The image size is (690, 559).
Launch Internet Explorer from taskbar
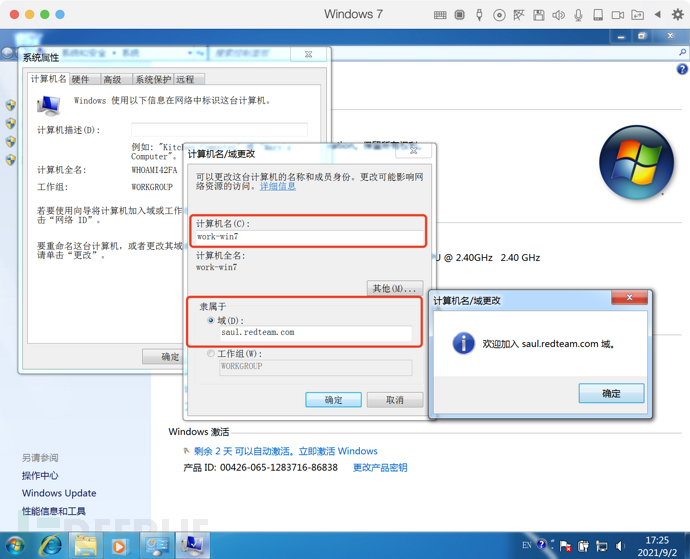pos(51,546)
